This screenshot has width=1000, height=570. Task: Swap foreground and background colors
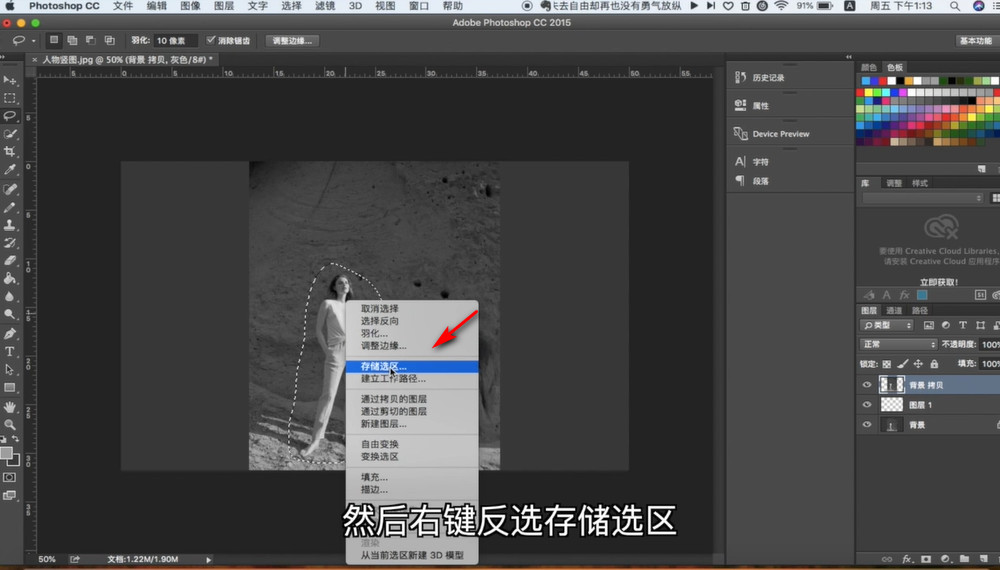(15, 439)
